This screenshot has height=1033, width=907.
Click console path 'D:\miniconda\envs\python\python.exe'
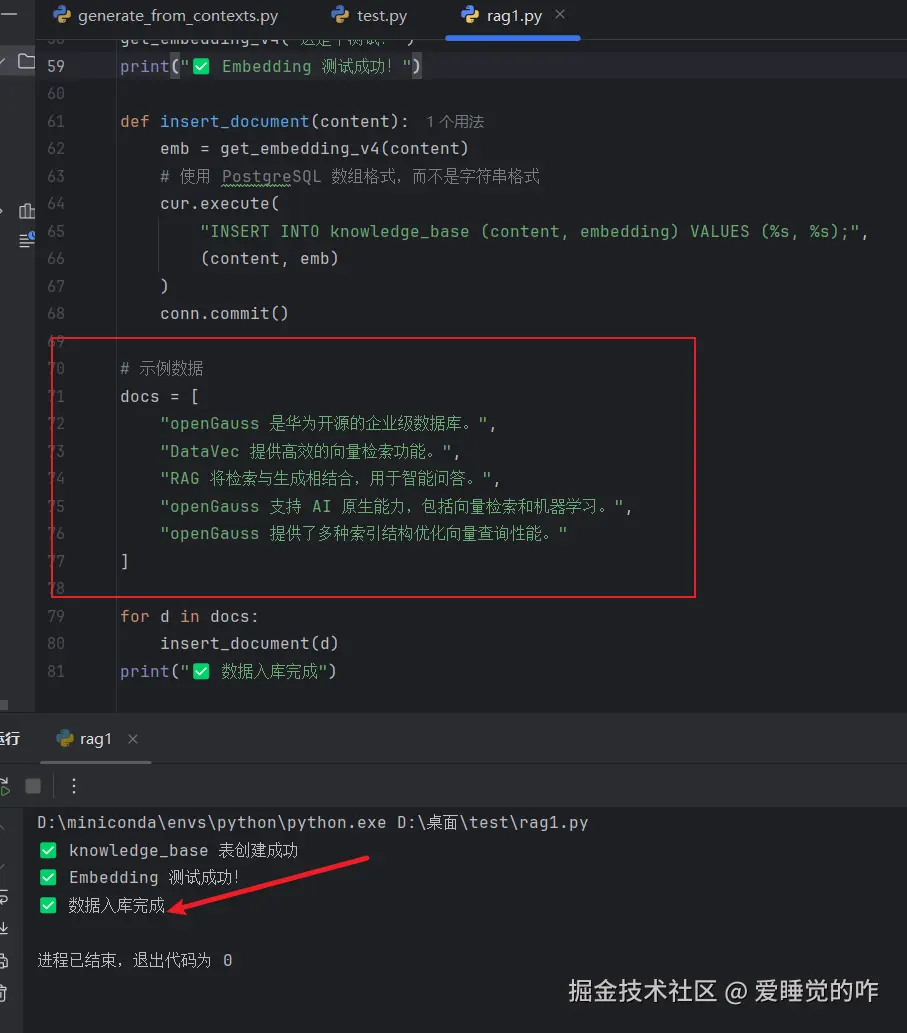tap(211, 823)
